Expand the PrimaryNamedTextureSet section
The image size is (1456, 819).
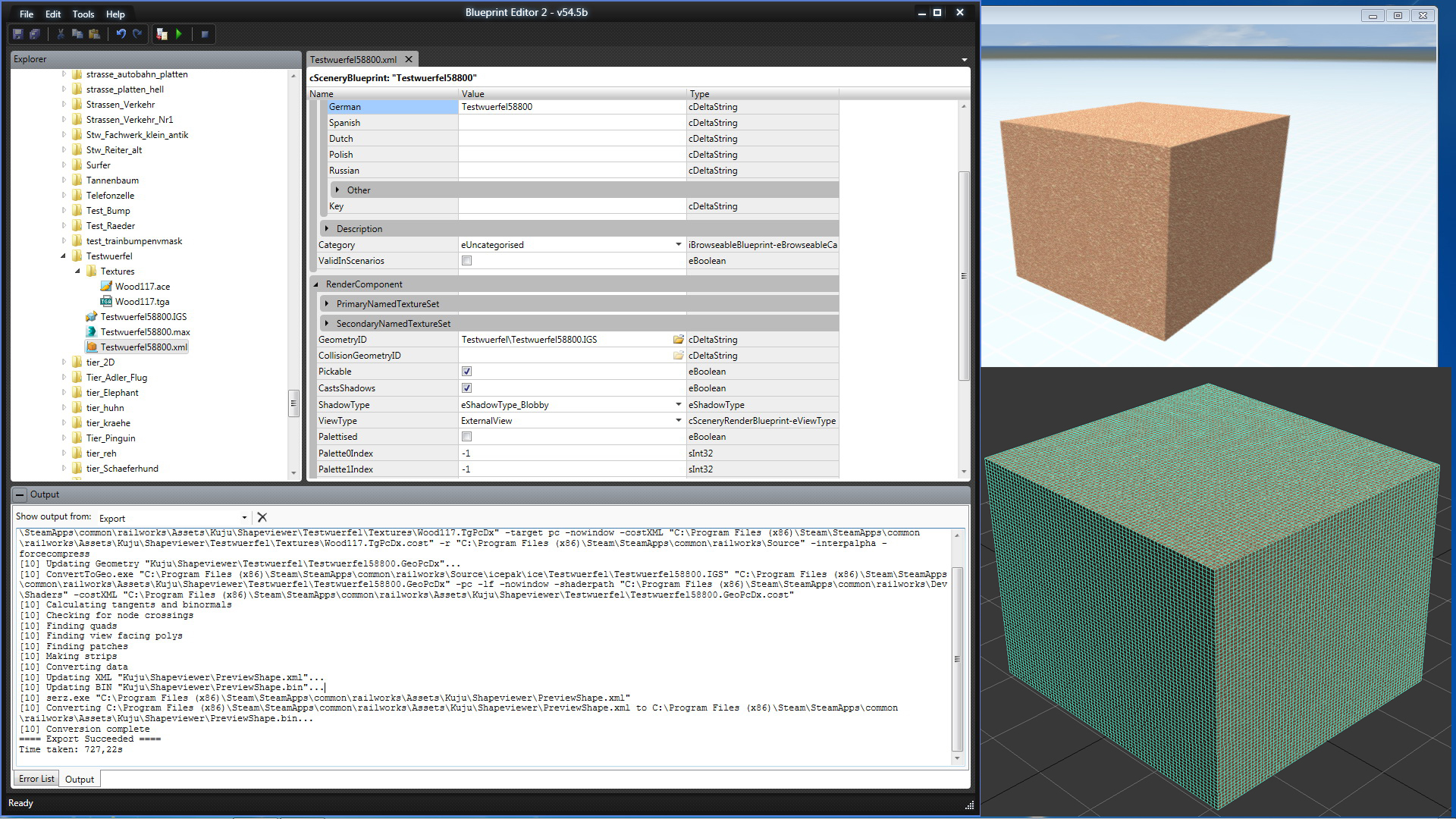point(327,304)
